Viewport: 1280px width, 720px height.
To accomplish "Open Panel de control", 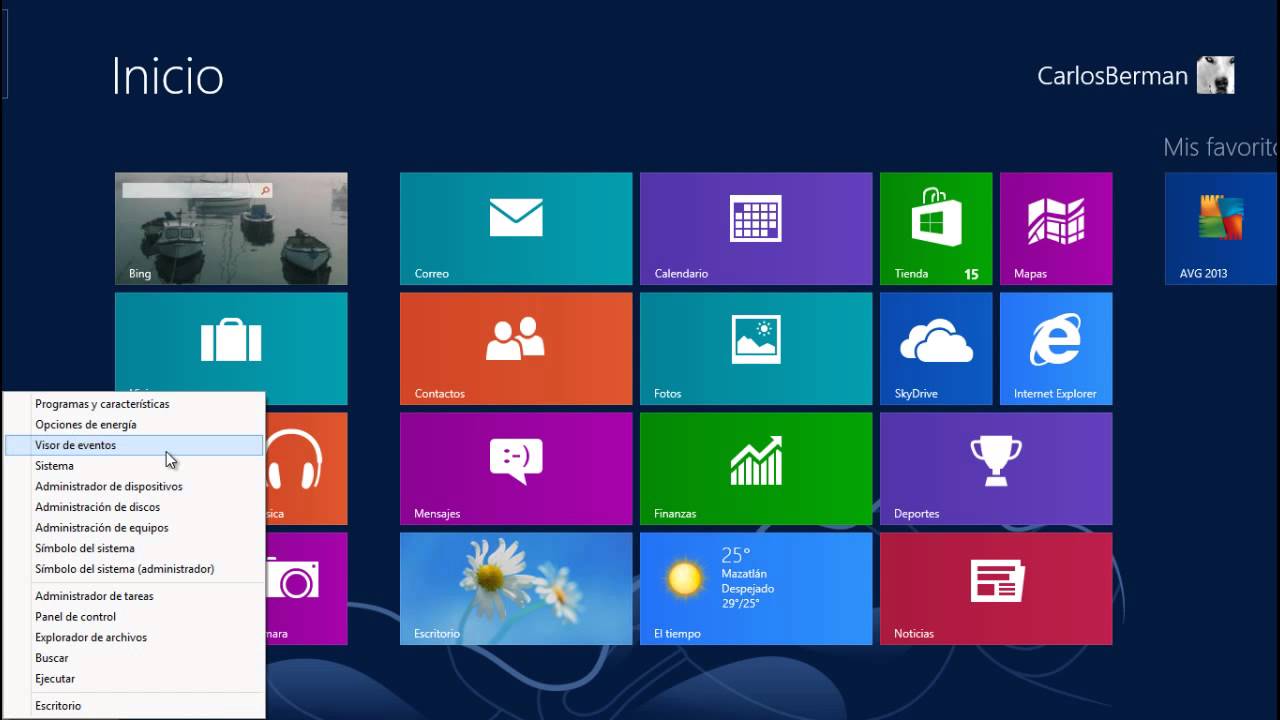I will click(134, 617).
